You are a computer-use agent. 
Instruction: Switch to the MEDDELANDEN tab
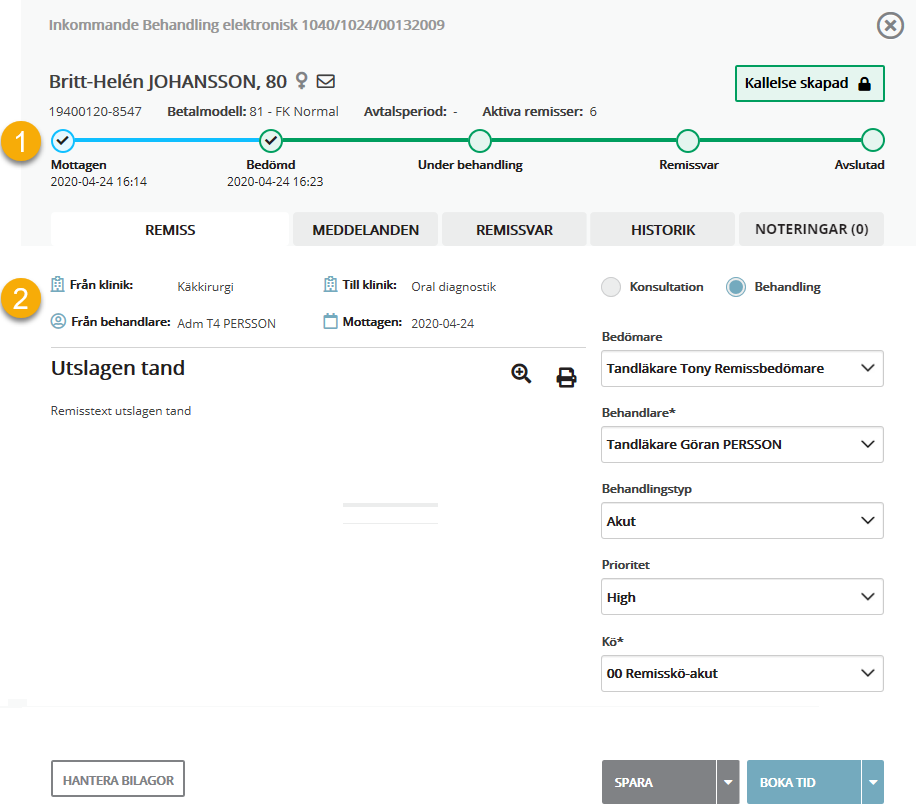click(x=365, y=230)
